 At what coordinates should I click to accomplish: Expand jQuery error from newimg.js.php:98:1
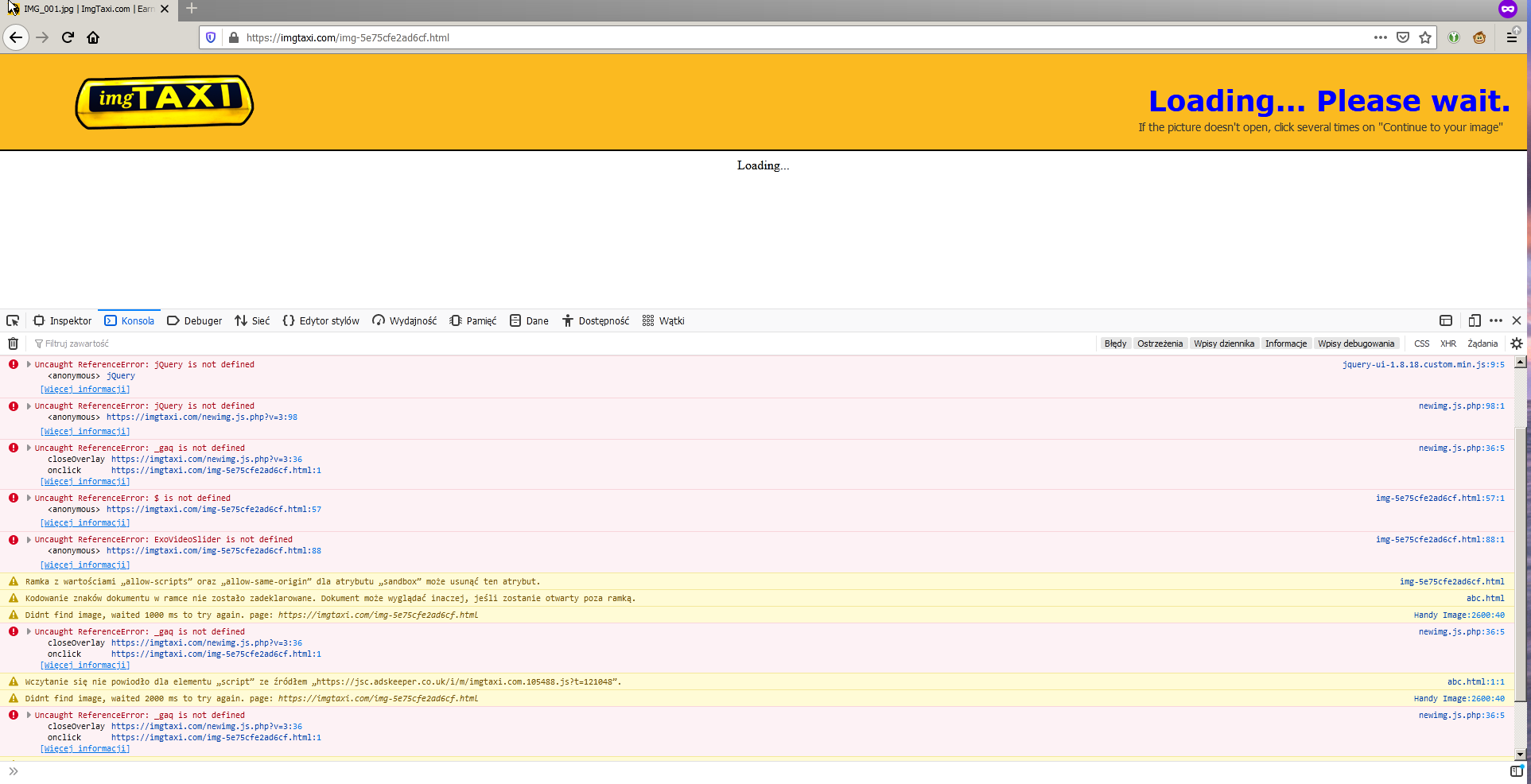[29, 406]
